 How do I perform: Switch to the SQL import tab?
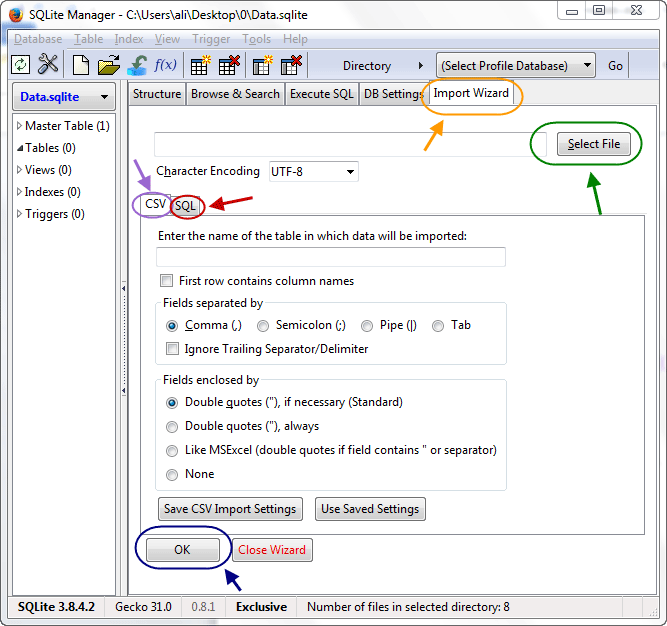[x=185, y=206]
